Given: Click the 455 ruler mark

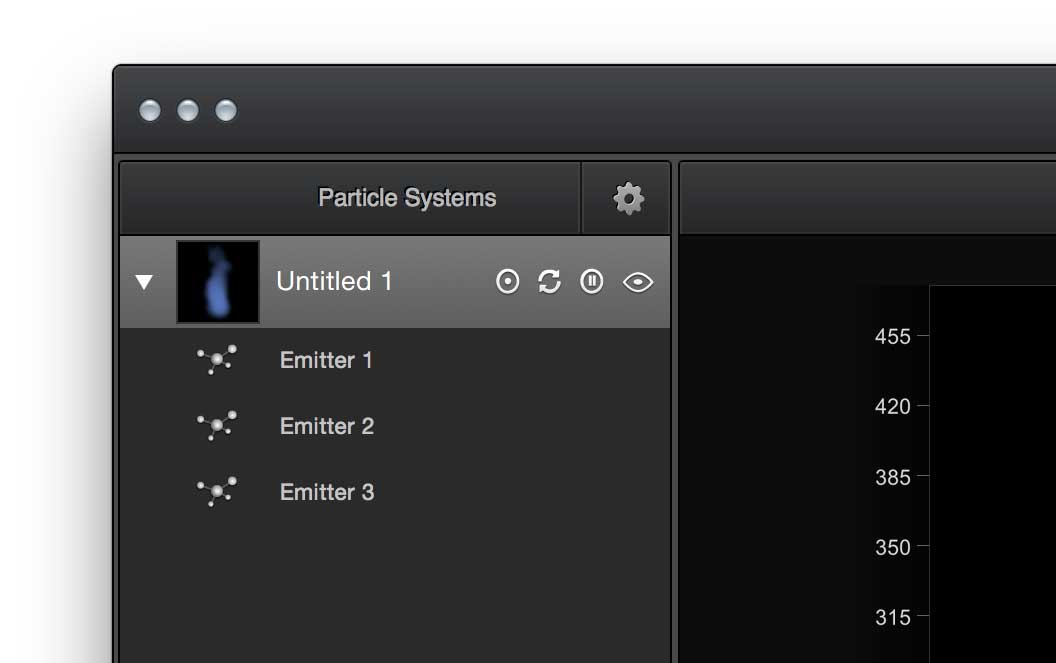Looking at the screenshot, I should click(x=892, y=336).
